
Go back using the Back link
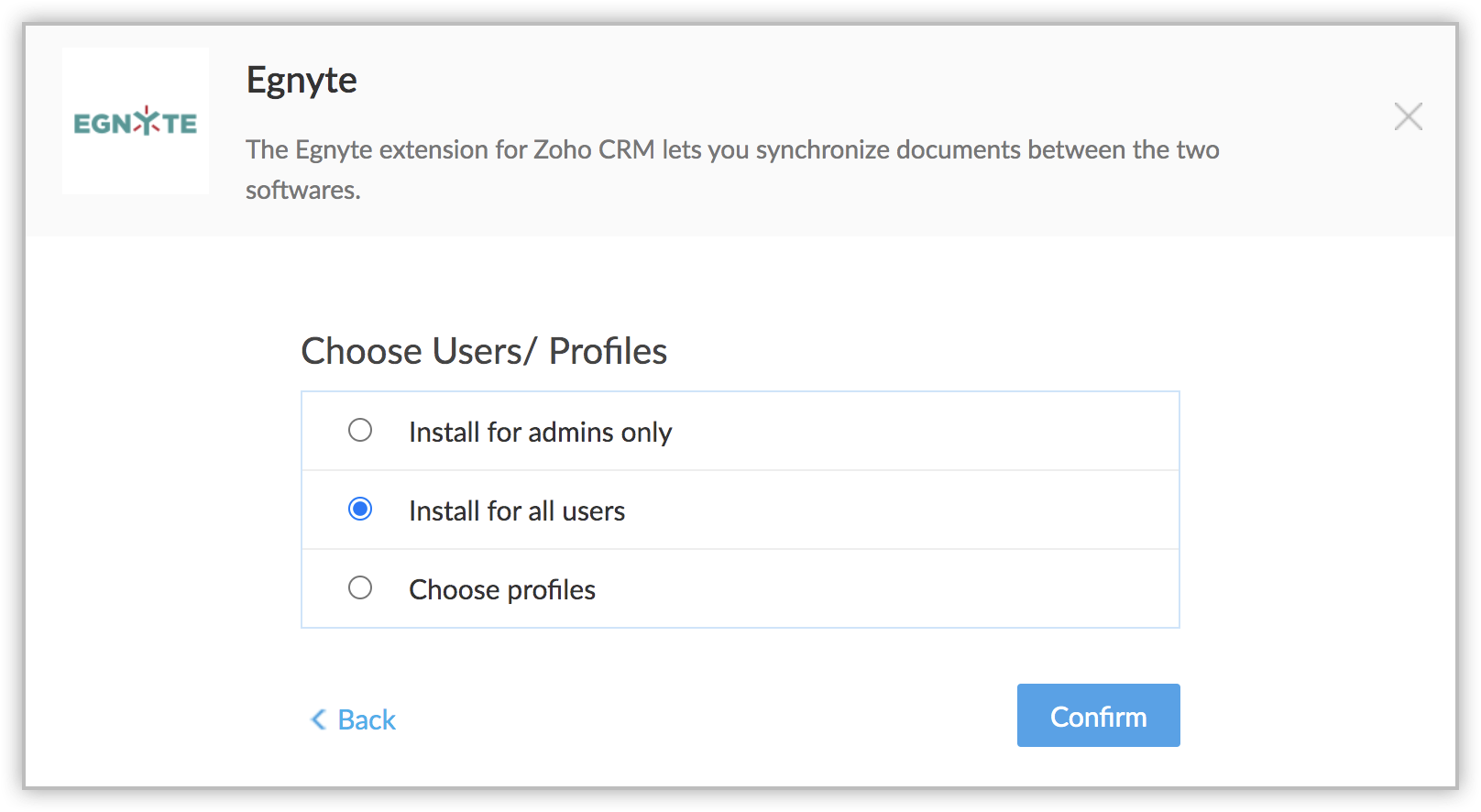[367, 719]
